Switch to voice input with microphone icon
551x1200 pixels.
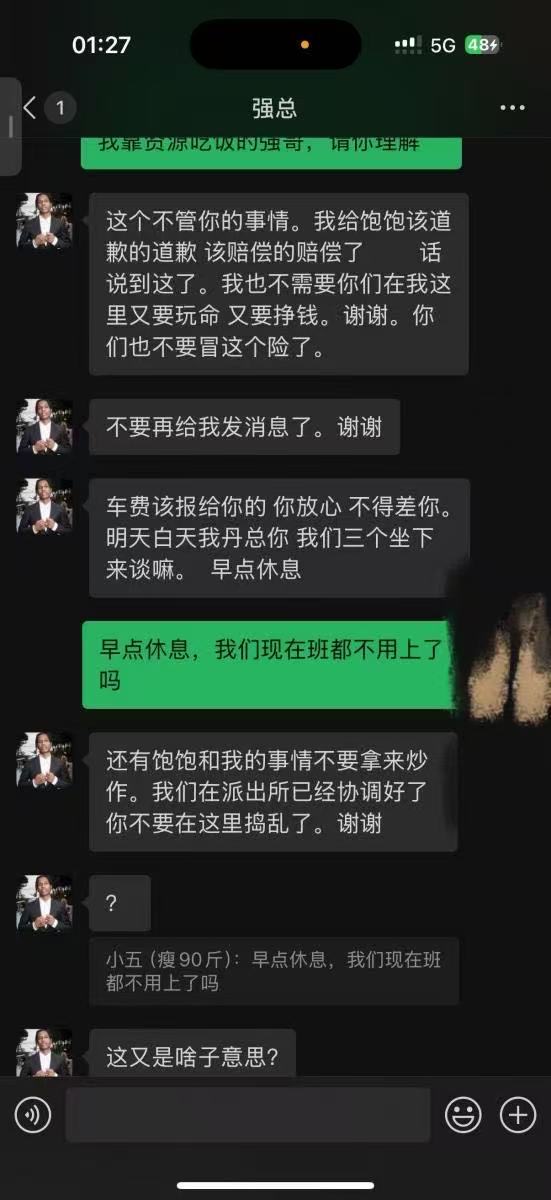pyautogui.click(x=33, y=1115)
